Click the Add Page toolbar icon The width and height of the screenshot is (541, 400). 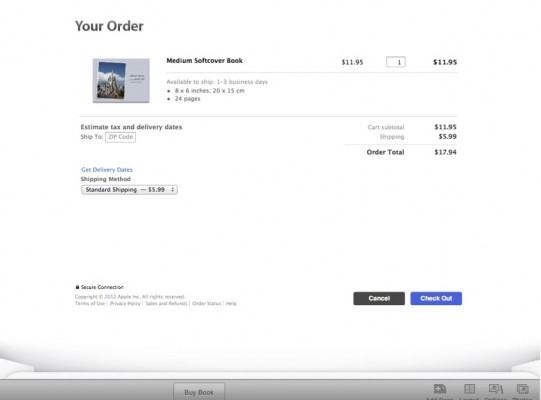(440, 389)
